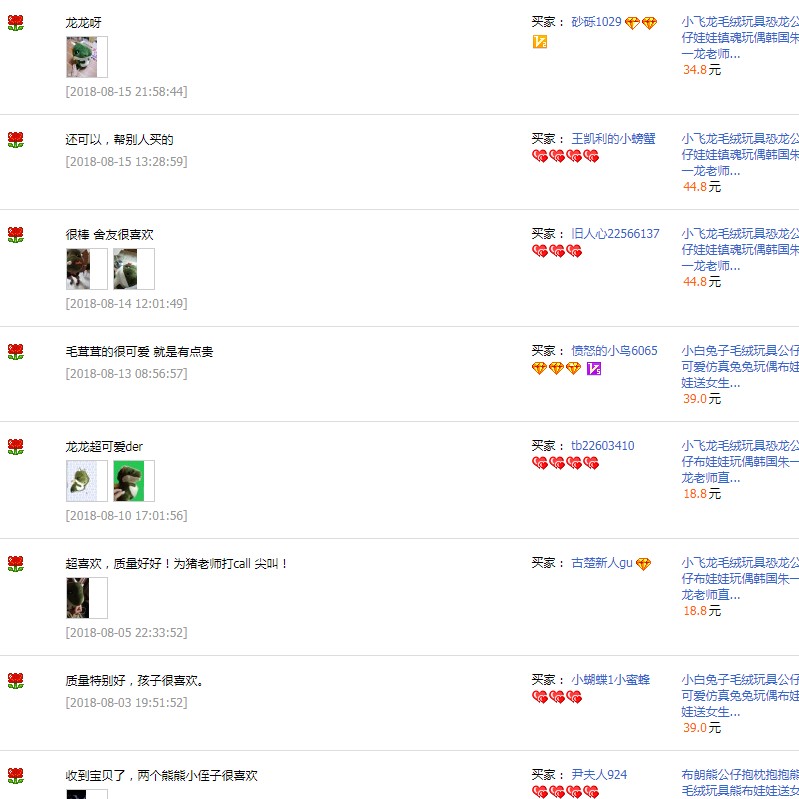The height and width of the screenshot is (799, 799).
Task: Click the heart rating icons under tb22603410
Action: [565, 463]
